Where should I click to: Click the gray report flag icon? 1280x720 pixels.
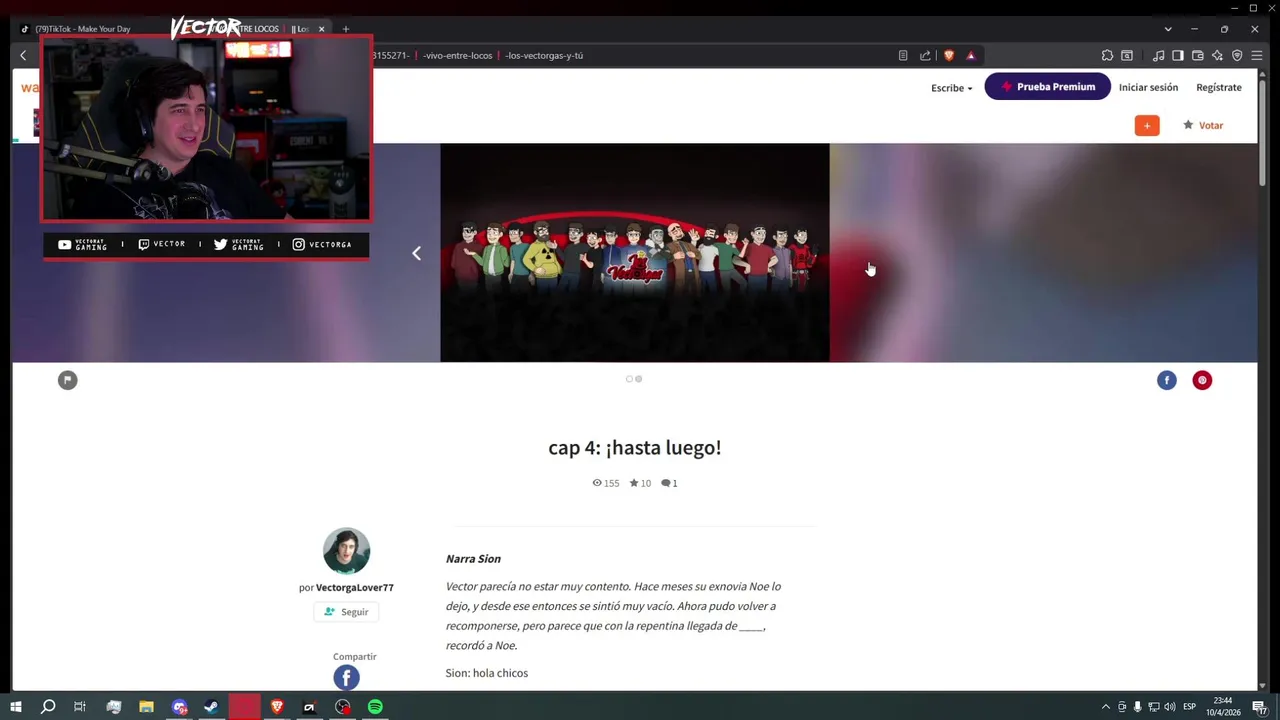click(67, 380)
